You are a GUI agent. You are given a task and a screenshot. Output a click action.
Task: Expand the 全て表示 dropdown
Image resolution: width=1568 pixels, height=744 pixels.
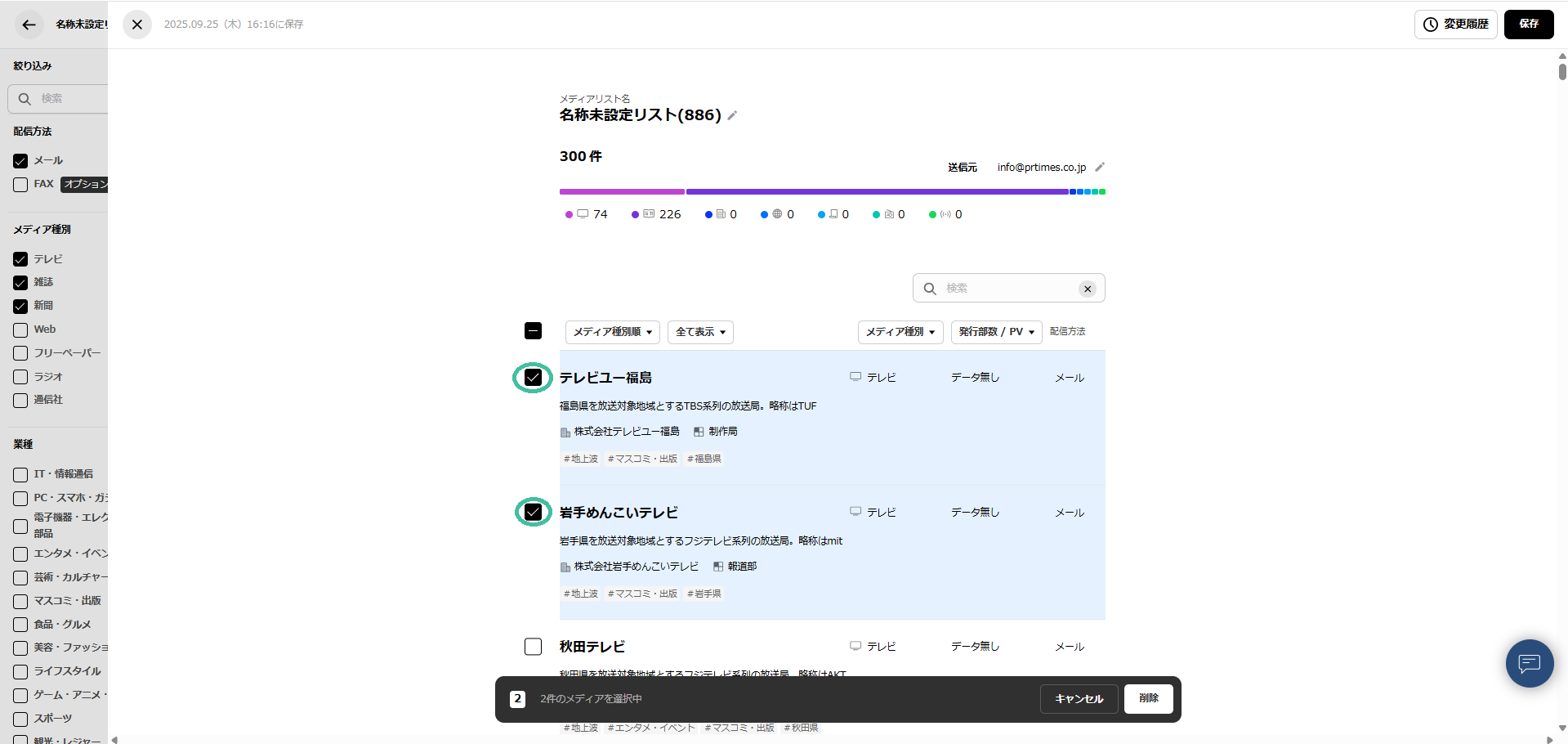[699, 332]
